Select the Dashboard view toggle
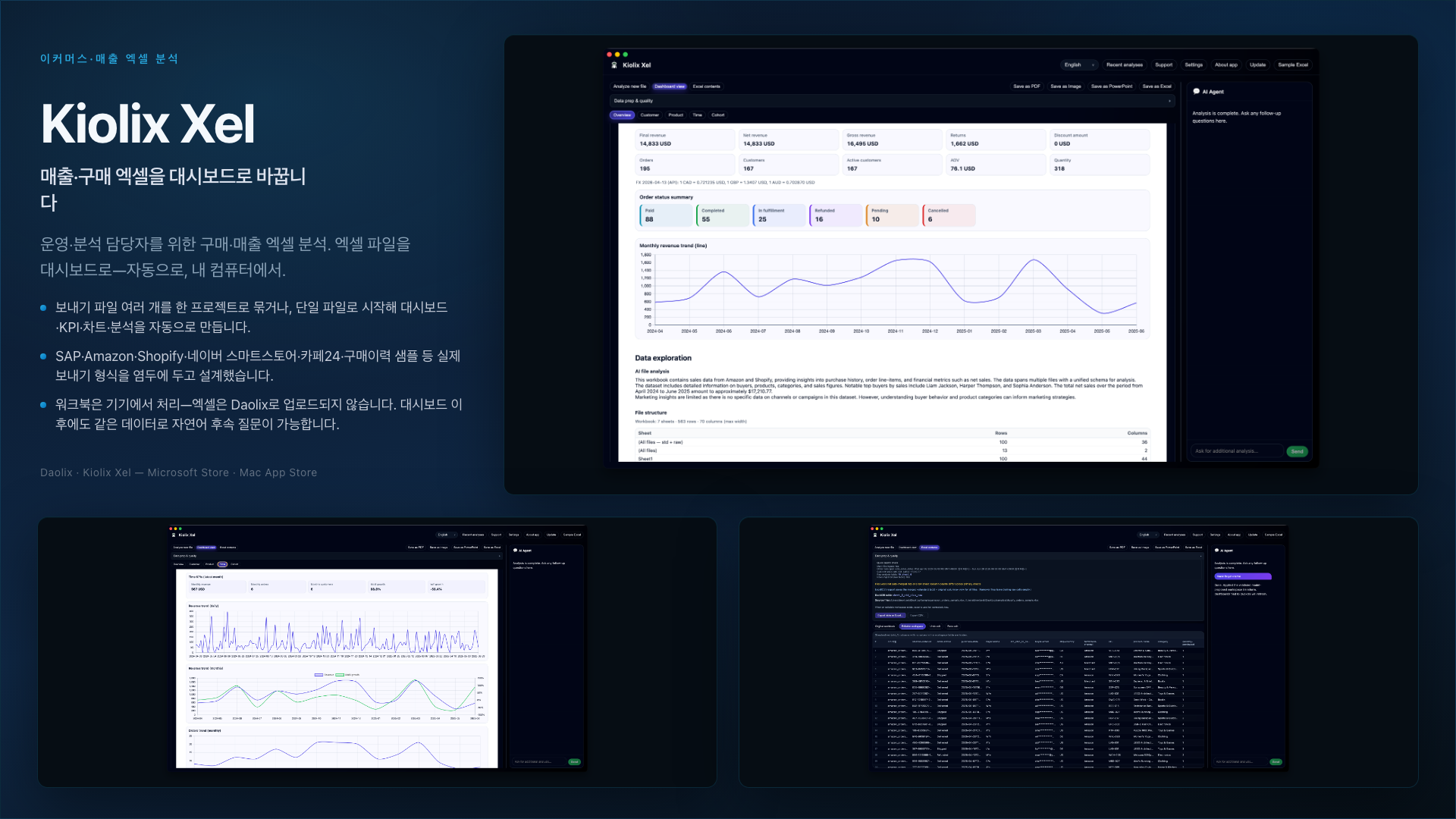The width and height of the screenshot is (1456, 819). tap(670, 86)
